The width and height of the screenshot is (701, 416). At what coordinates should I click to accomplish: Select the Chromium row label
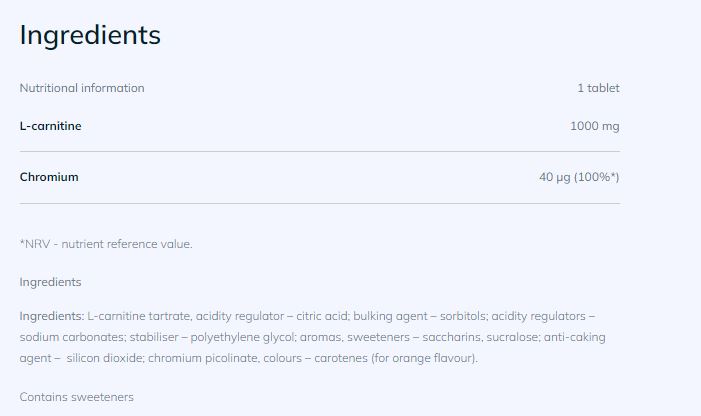tap(49, 177)
